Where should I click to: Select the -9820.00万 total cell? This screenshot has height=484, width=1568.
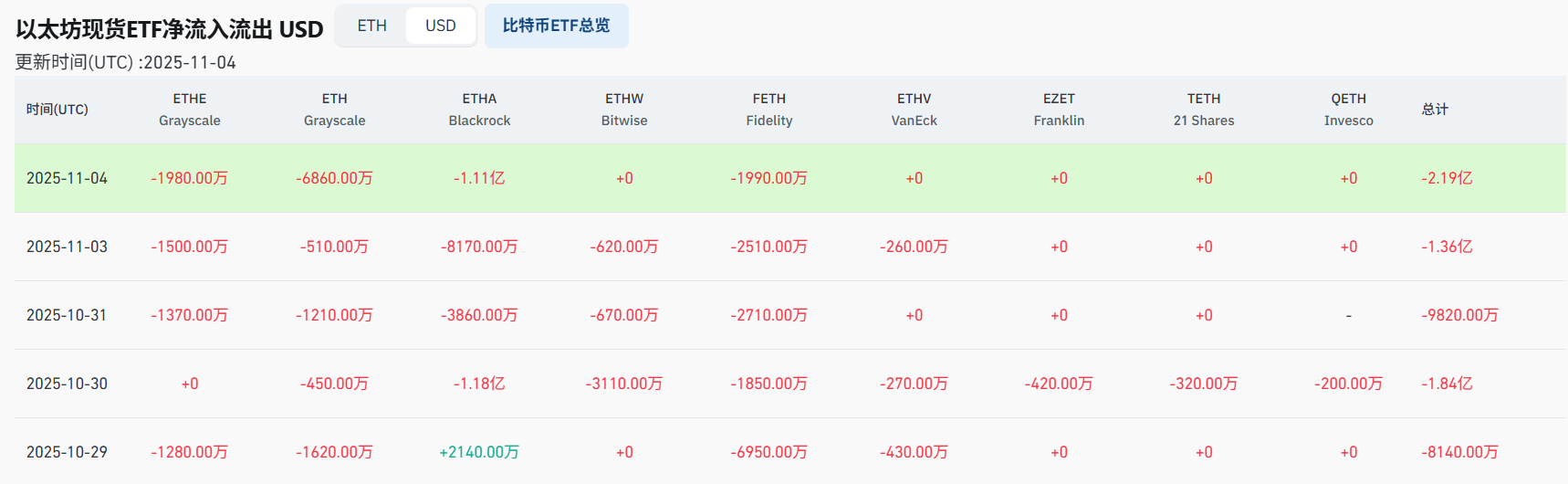[x=1459, y=315]
